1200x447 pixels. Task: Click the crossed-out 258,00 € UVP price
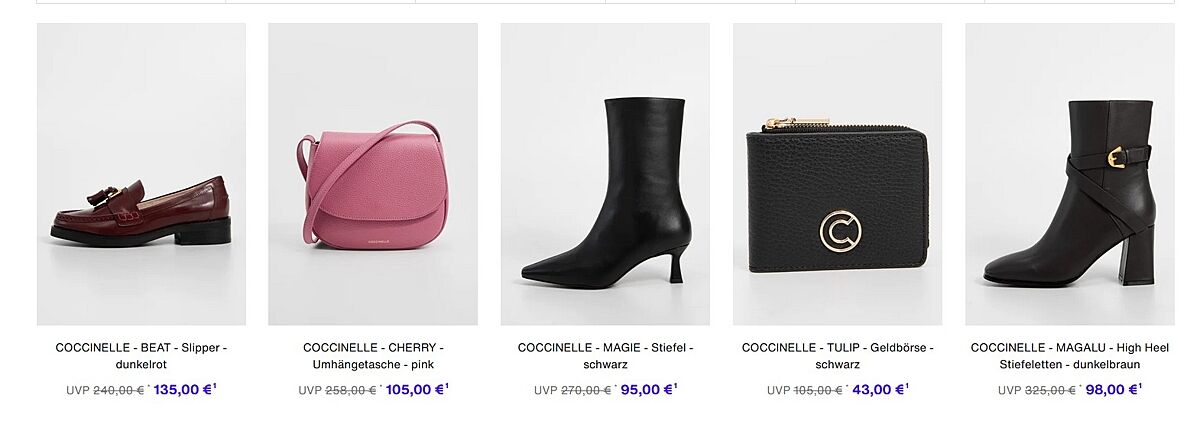pos(351,391)
